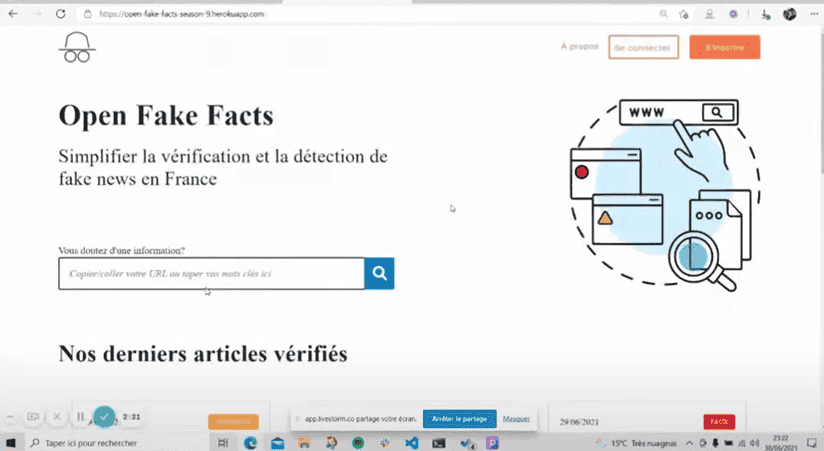This screenshot has width=824, height=451.
Task: Click the browser back arrow
Action: click(13, 14)
